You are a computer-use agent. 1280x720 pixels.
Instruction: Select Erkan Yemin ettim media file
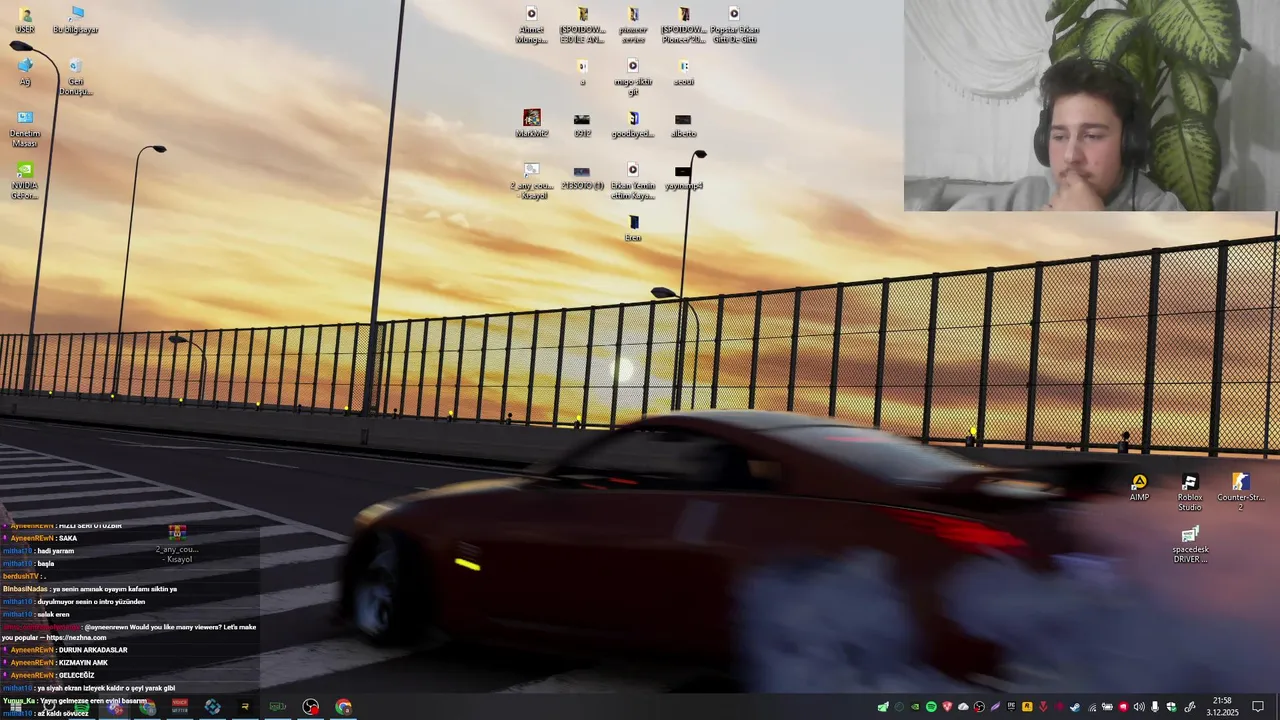click(633, 181)
